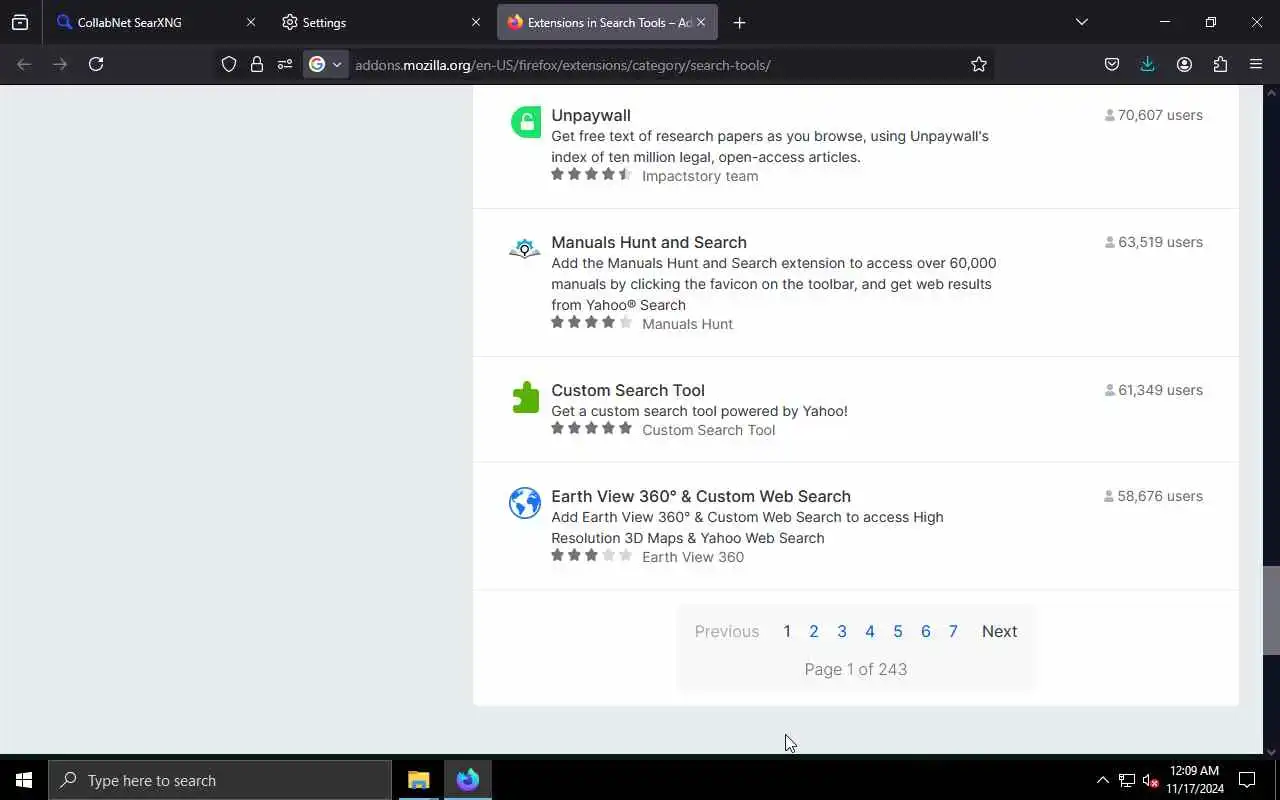
Task: Go forward page arrow
Action: coord(60,64)
